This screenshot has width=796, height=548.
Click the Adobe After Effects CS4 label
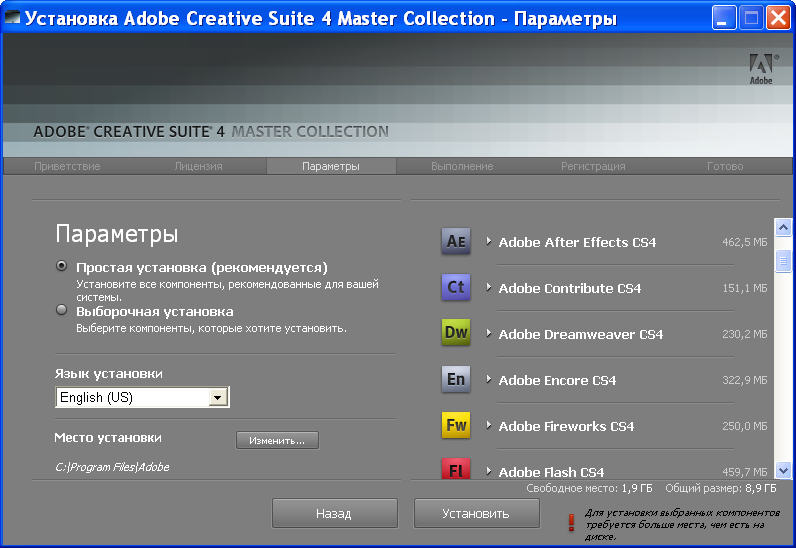click(577, 242)
